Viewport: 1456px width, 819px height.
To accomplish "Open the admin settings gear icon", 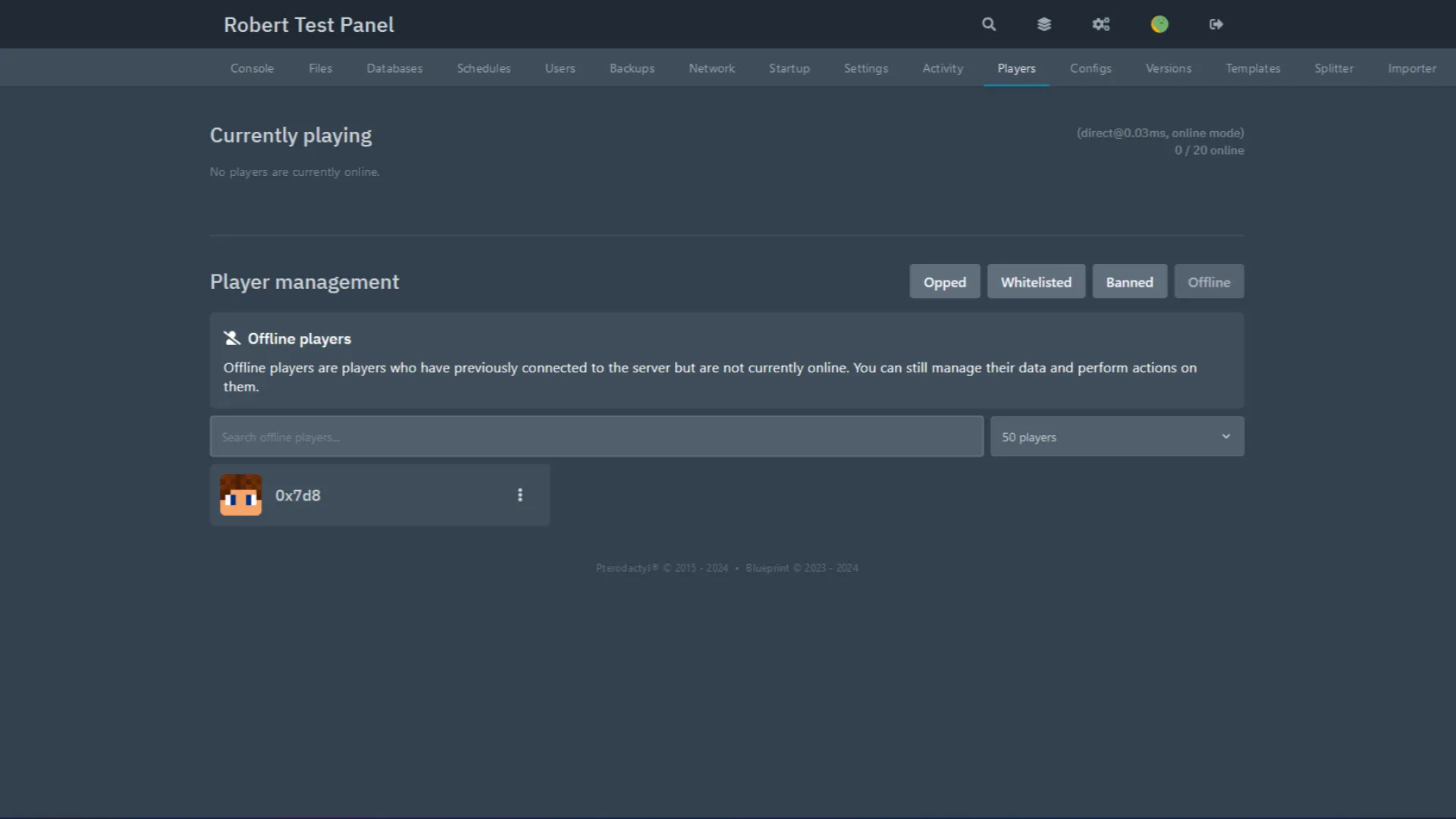I will [x=1101, y=24].
